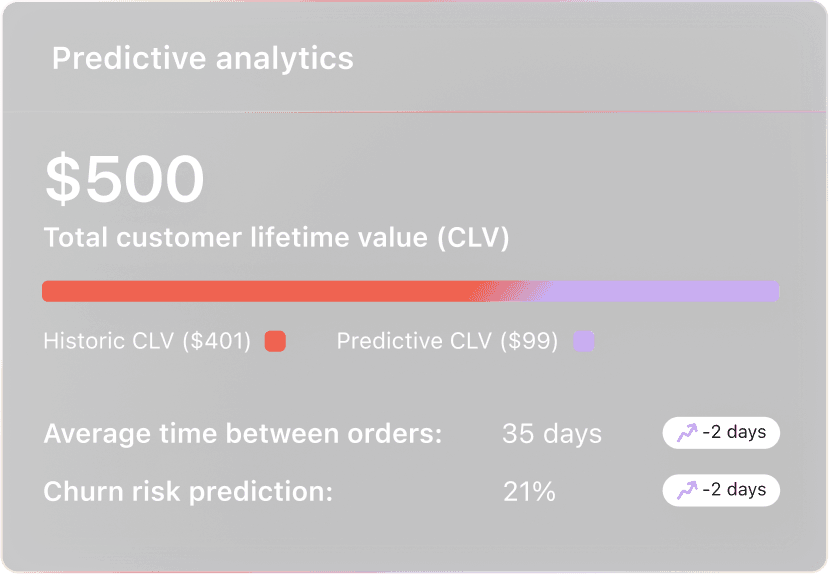Select the purple Predictive CLV legend swatch
829x574 pixels.
point(584,341)
